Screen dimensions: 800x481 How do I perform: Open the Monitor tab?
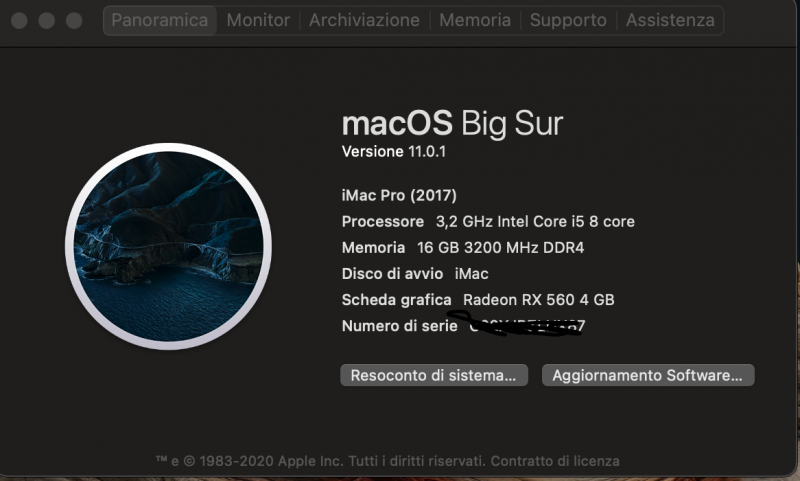point(258,20)
